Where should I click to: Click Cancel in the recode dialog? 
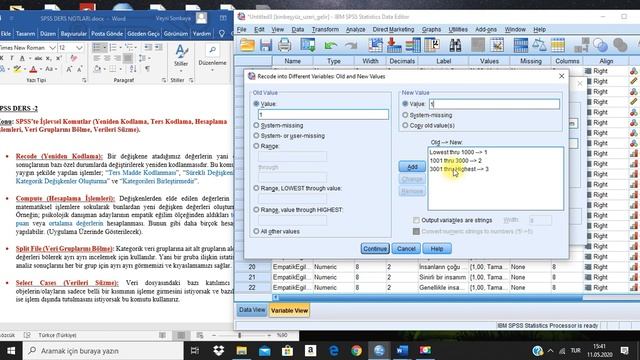(406, 249)
